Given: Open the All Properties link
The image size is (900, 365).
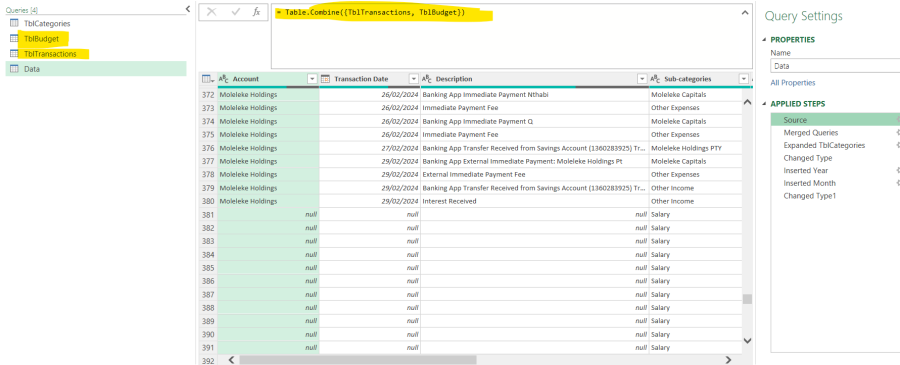Looking at the screenshot, I should [793, 83].
